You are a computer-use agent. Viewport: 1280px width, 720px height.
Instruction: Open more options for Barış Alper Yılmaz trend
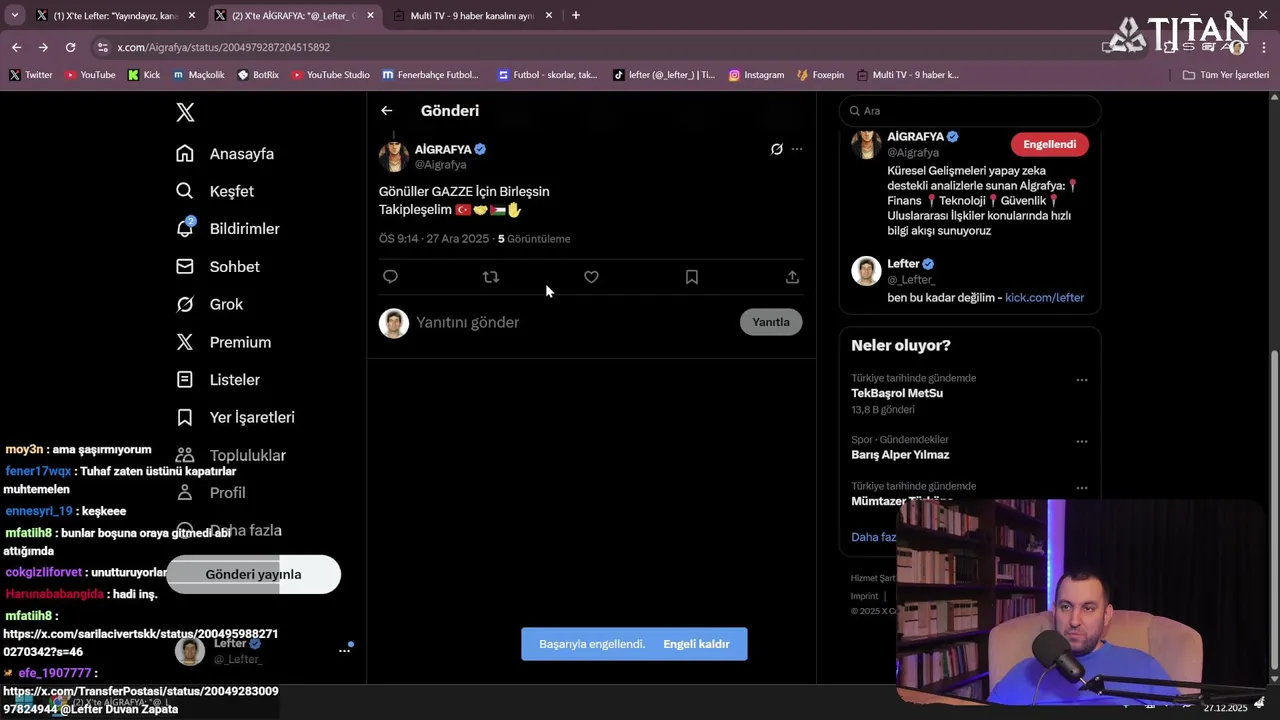(x=1082, y=441)
